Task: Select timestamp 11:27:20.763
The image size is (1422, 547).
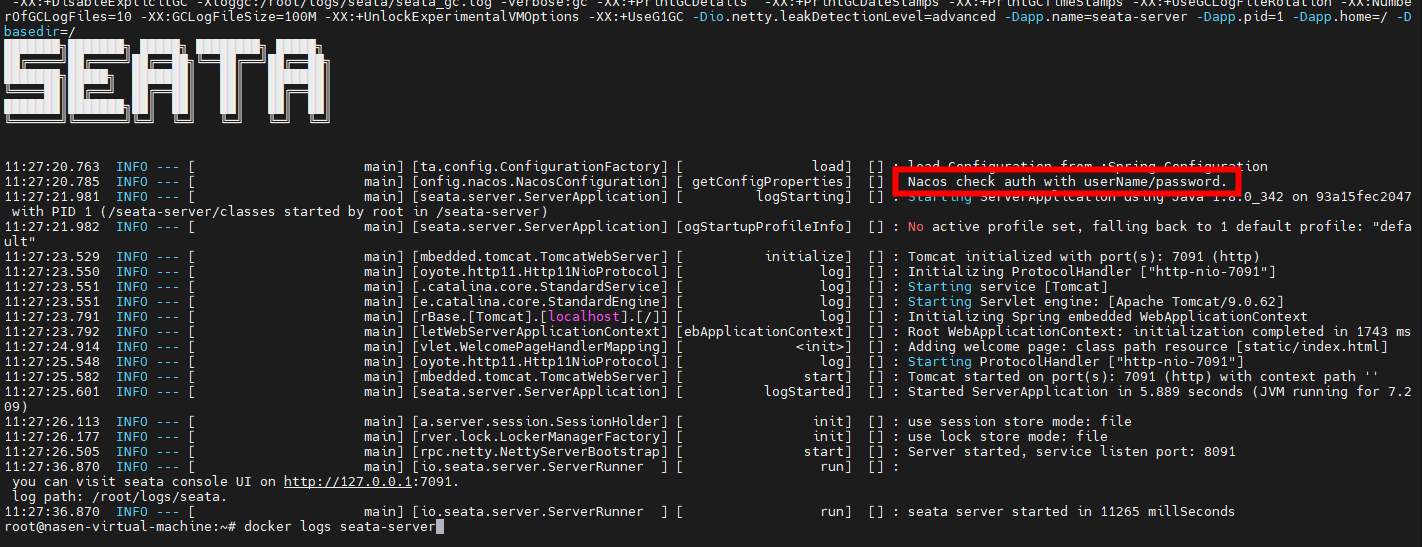Action: tap(52, 167)
